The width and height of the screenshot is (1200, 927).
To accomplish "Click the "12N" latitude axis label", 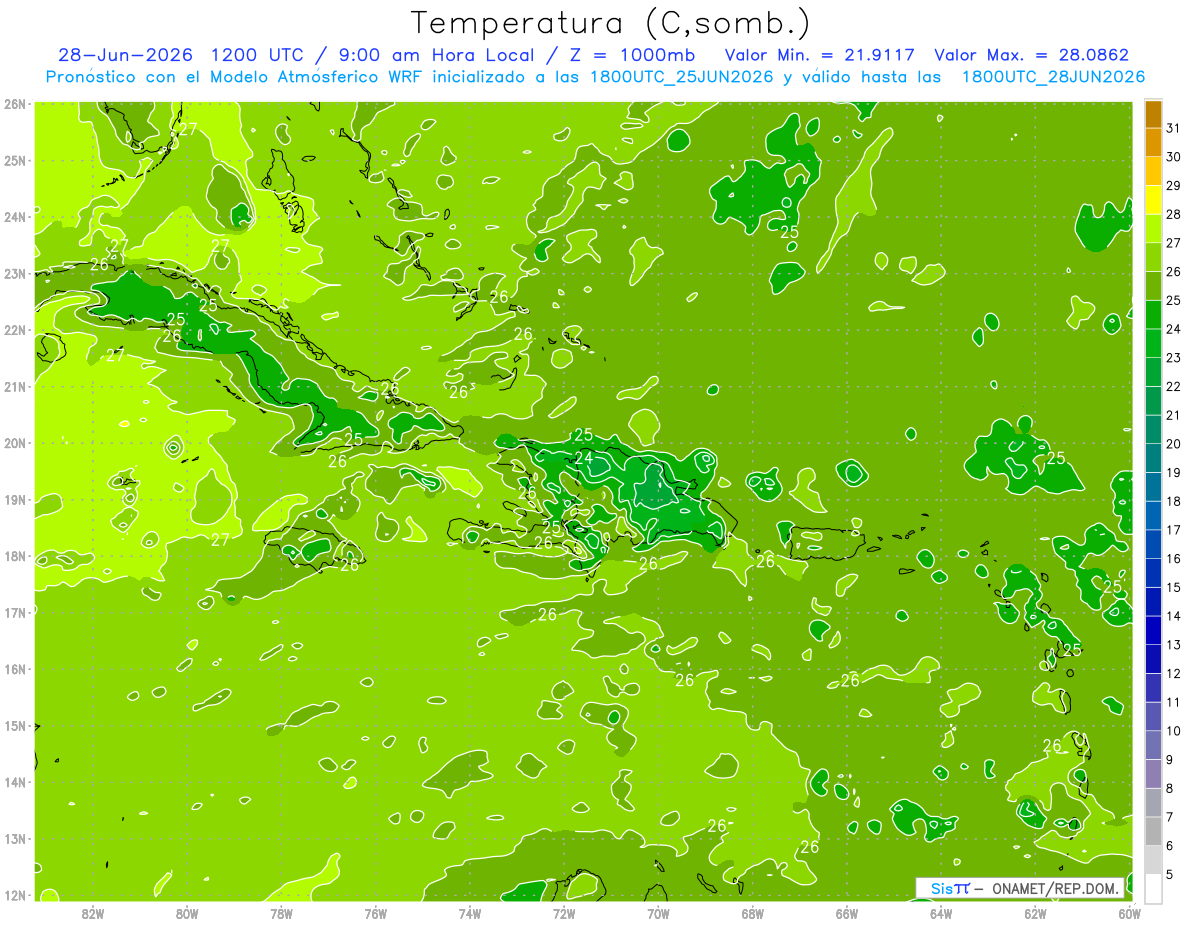I will point(15,896).
